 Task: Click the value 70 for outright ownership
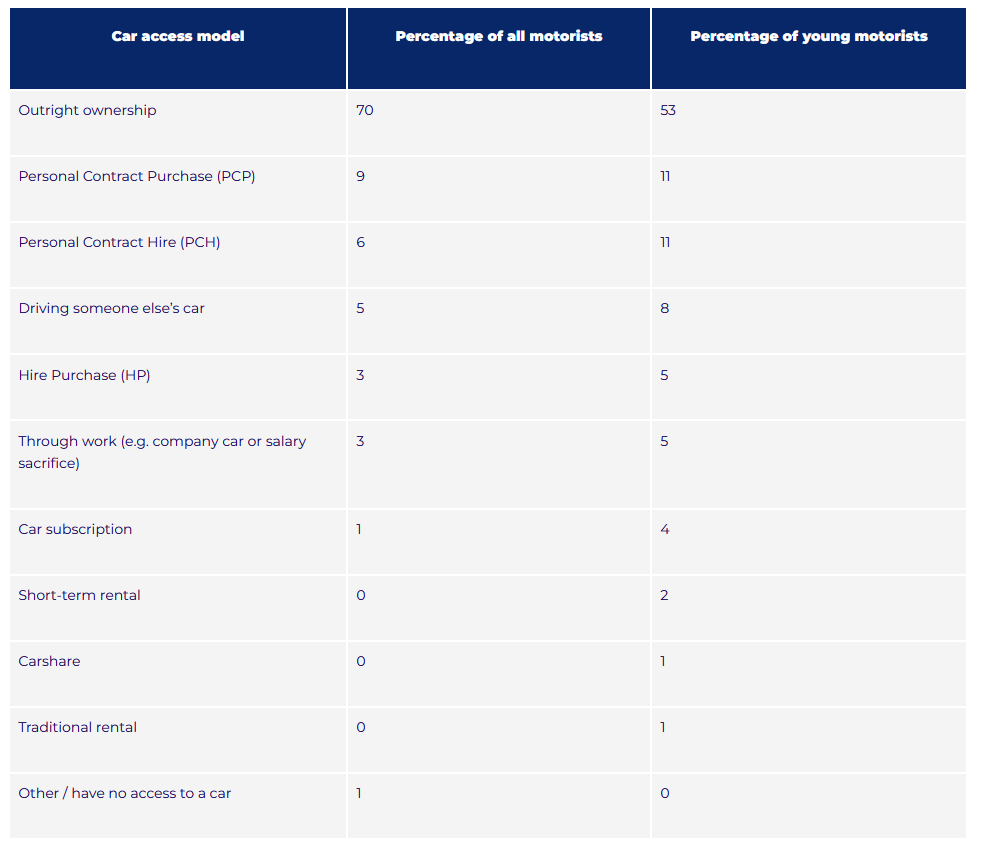[x=365, y=110]
